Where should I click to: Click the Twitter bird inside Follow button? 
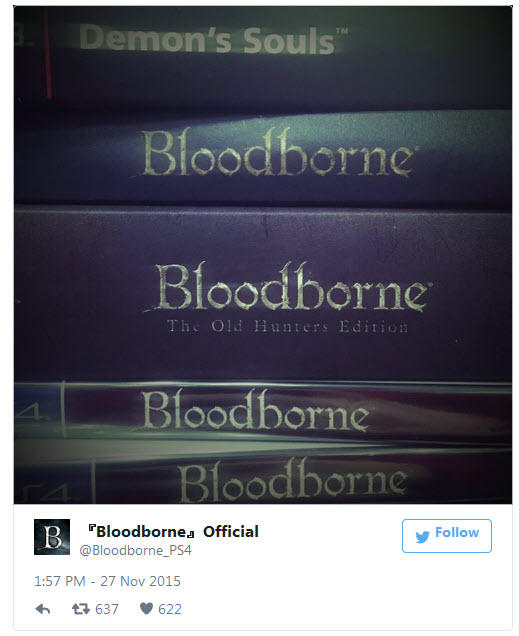pos(422,537)
